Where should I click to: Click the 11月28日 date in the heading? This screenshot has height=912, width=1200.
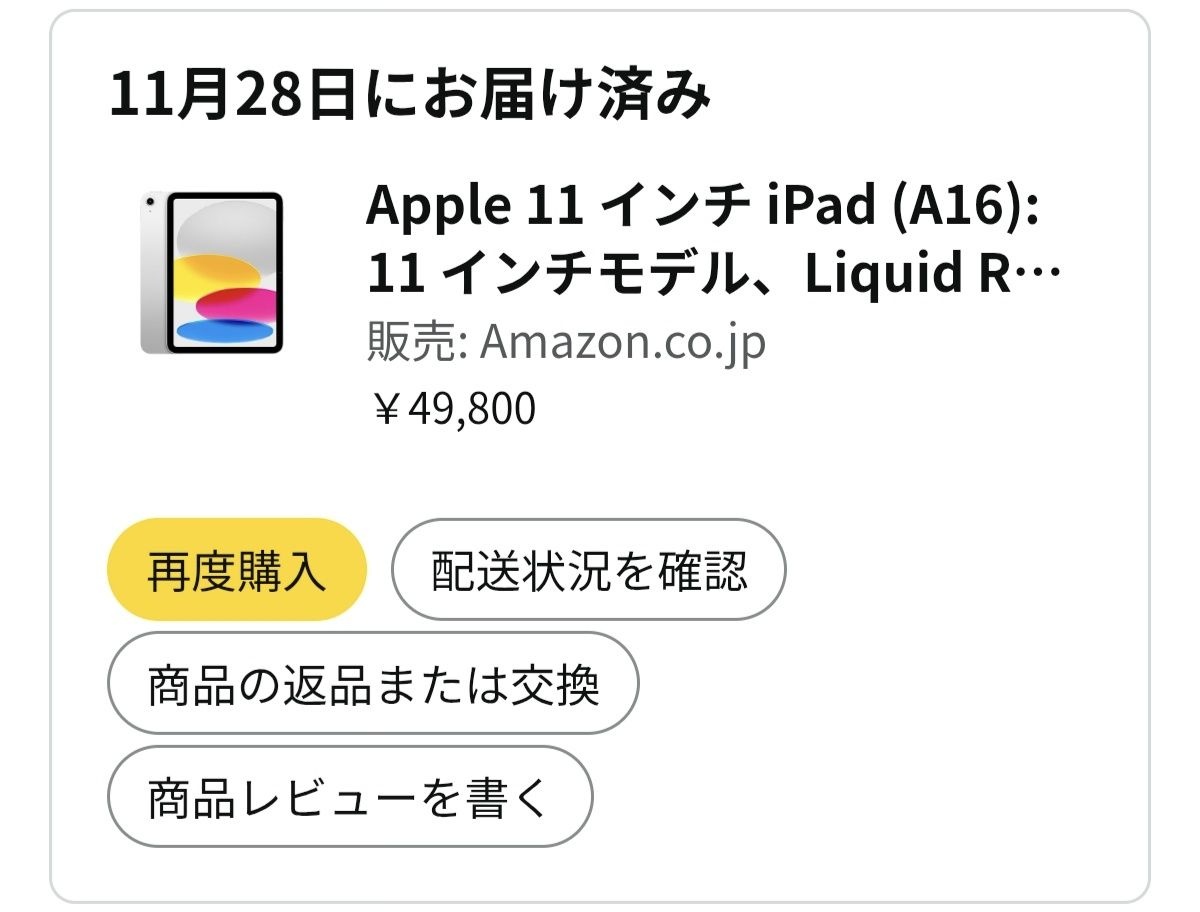point(232,95)
